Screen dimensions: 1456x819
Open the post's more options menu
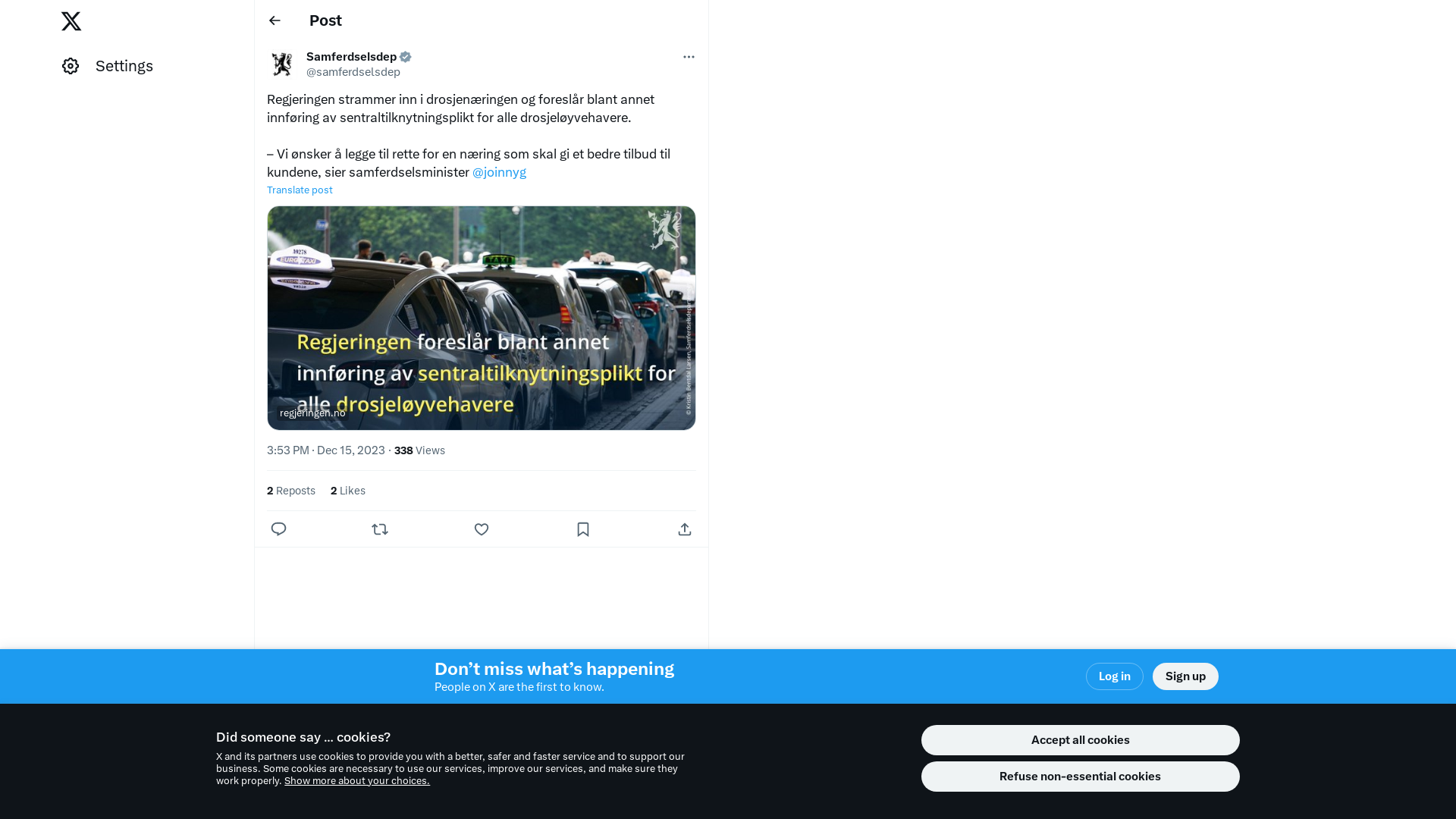tap(689, 57)
